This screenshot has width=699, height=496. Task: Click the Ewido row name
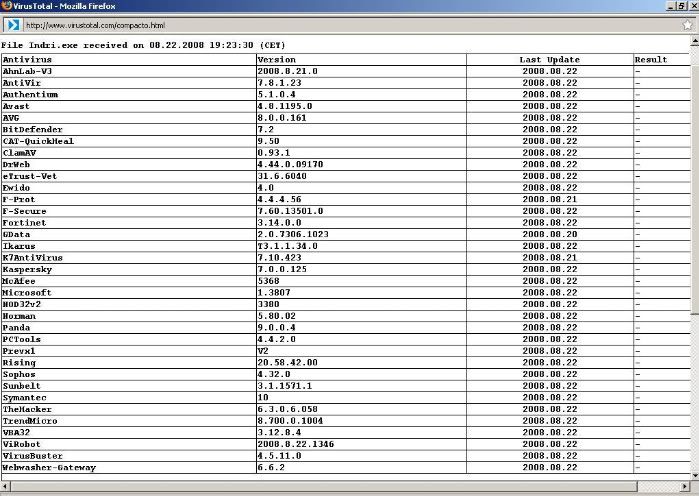pyautogui.click(x=16, y=188)
